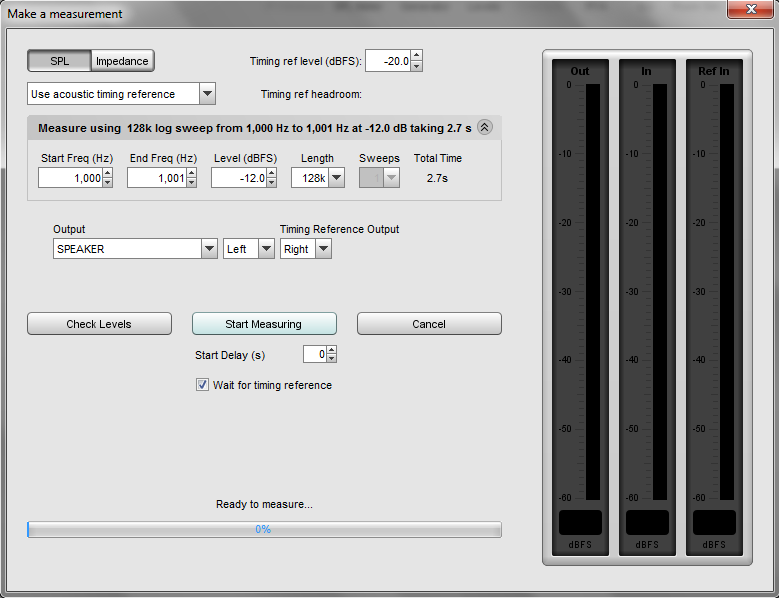Click the In level meter bar

(660, 292)
